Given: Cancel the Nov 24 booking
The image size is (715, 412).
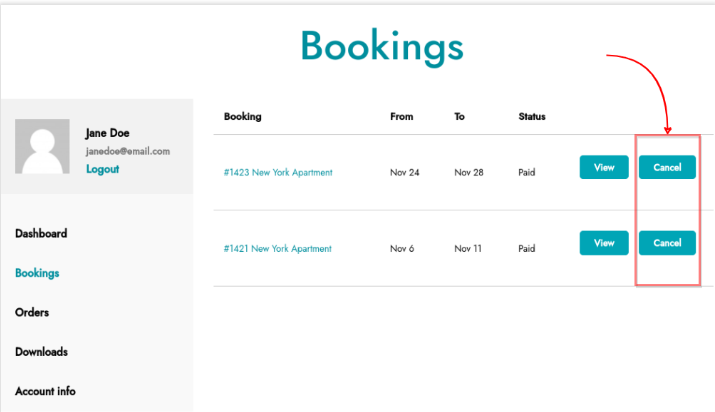Looking at the screenshot, I should click(x=667, y=167).
